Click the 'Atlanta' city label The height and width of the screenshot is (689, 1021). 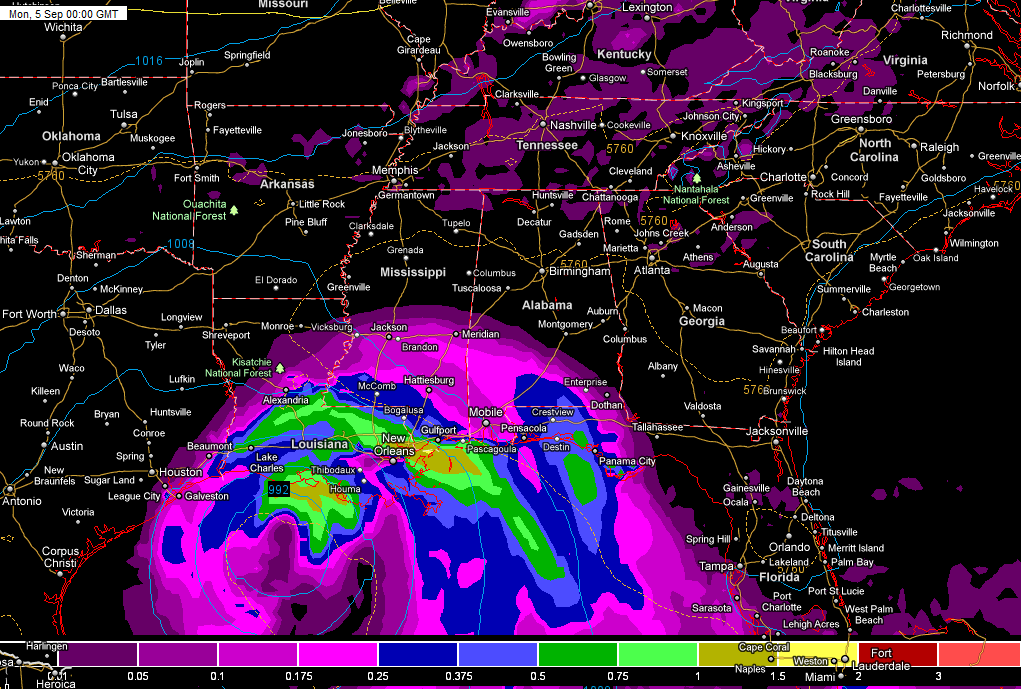tap(652, 270)
